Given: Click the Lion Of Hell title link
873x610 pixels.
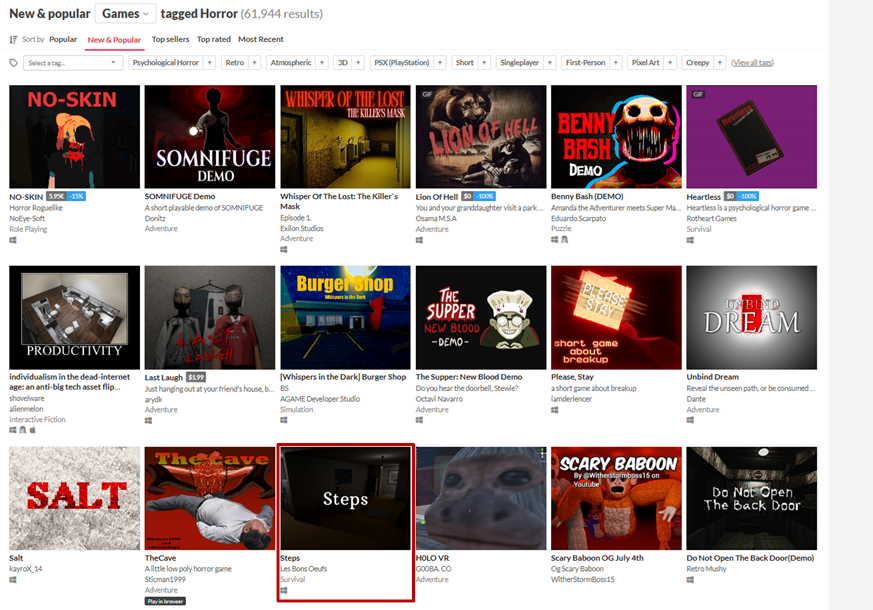Looking at the screenshot, I should (x=437, y=196).
